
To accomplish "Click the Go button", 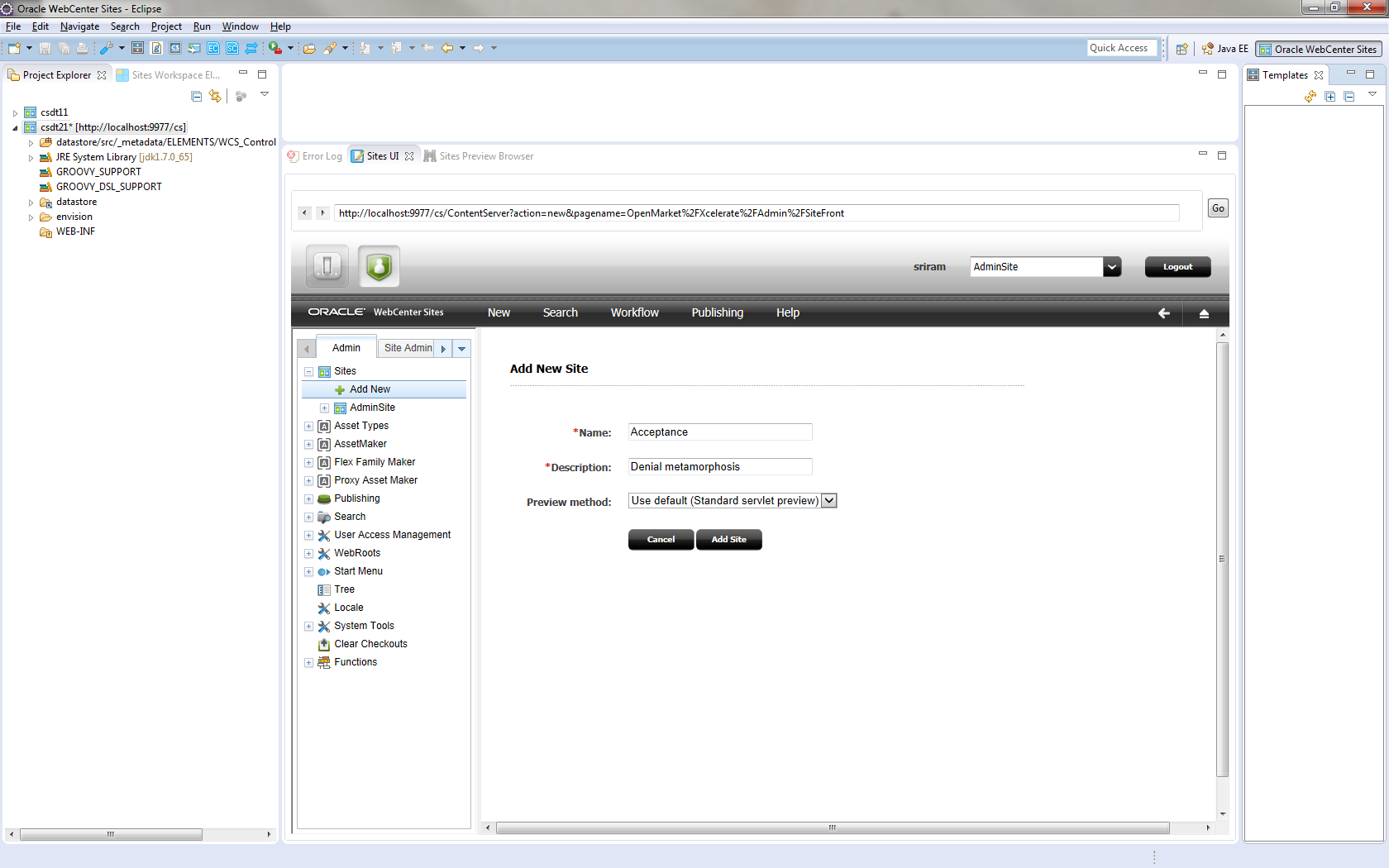I will click(1218, 208).
